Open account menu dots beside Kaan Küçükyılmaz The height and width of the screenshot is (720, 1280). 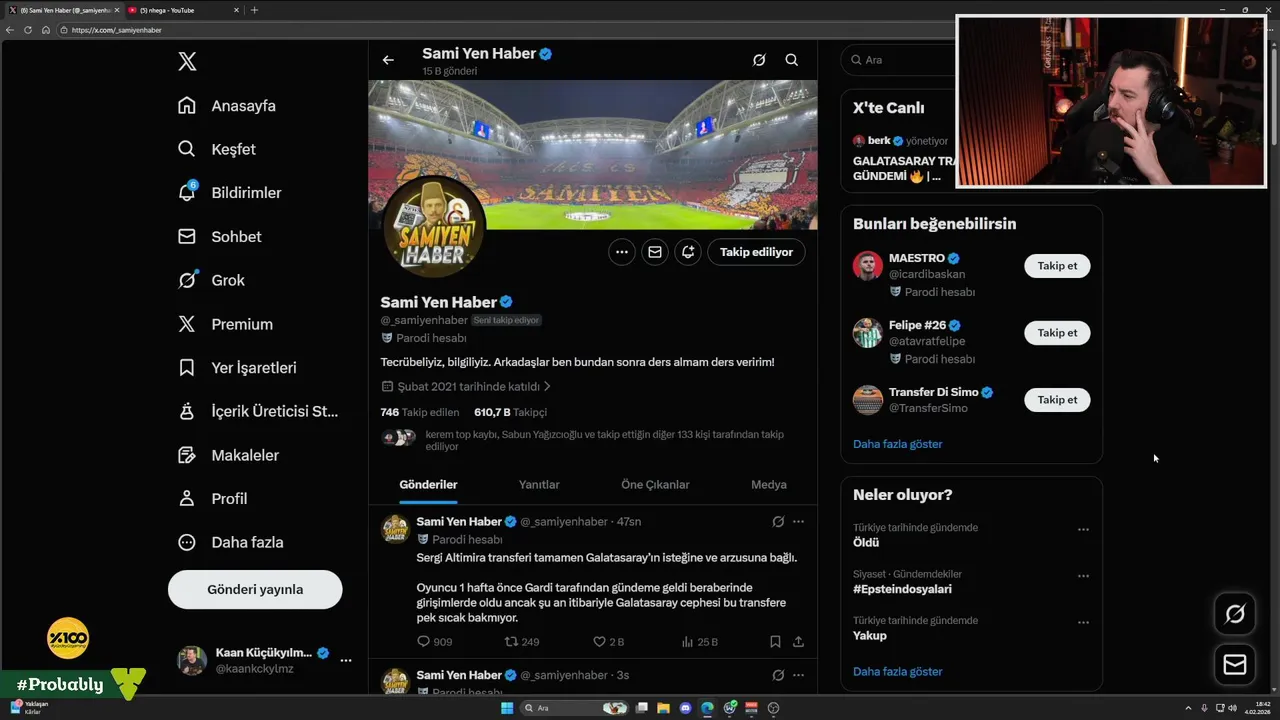345,660
